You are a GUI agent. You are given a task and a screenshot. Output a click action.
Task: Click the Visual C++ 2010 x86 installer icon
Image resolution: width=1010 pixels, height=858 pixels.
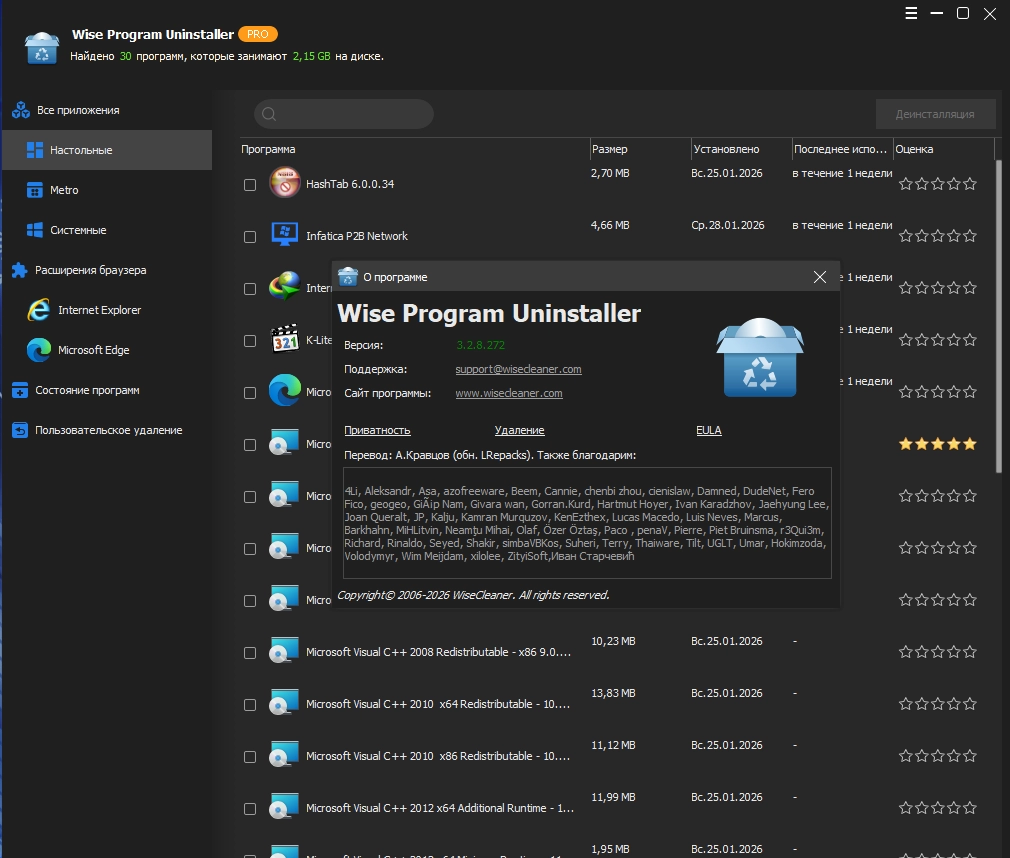[284, 754]
